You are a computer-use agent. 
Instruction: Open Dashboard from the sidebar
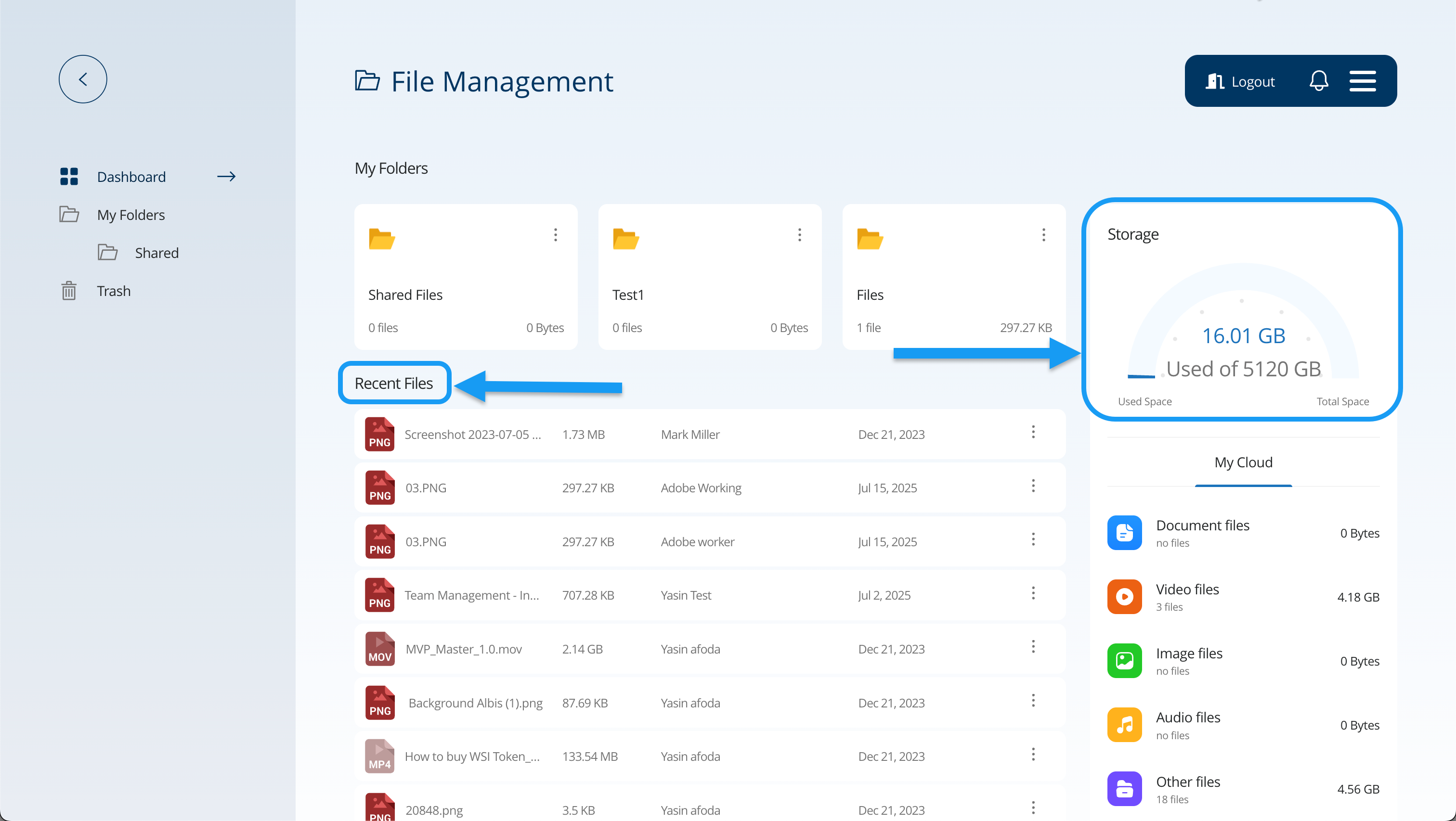(x=131, y=177)
